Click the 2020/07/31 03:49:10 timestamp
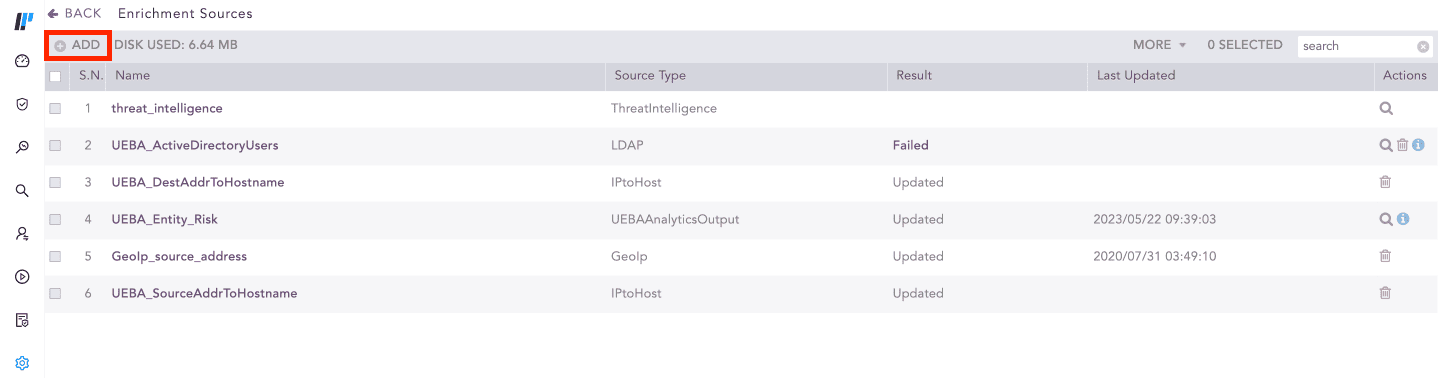The height and width of the screenshot is (378, 1438). [x=1155, y=256]
